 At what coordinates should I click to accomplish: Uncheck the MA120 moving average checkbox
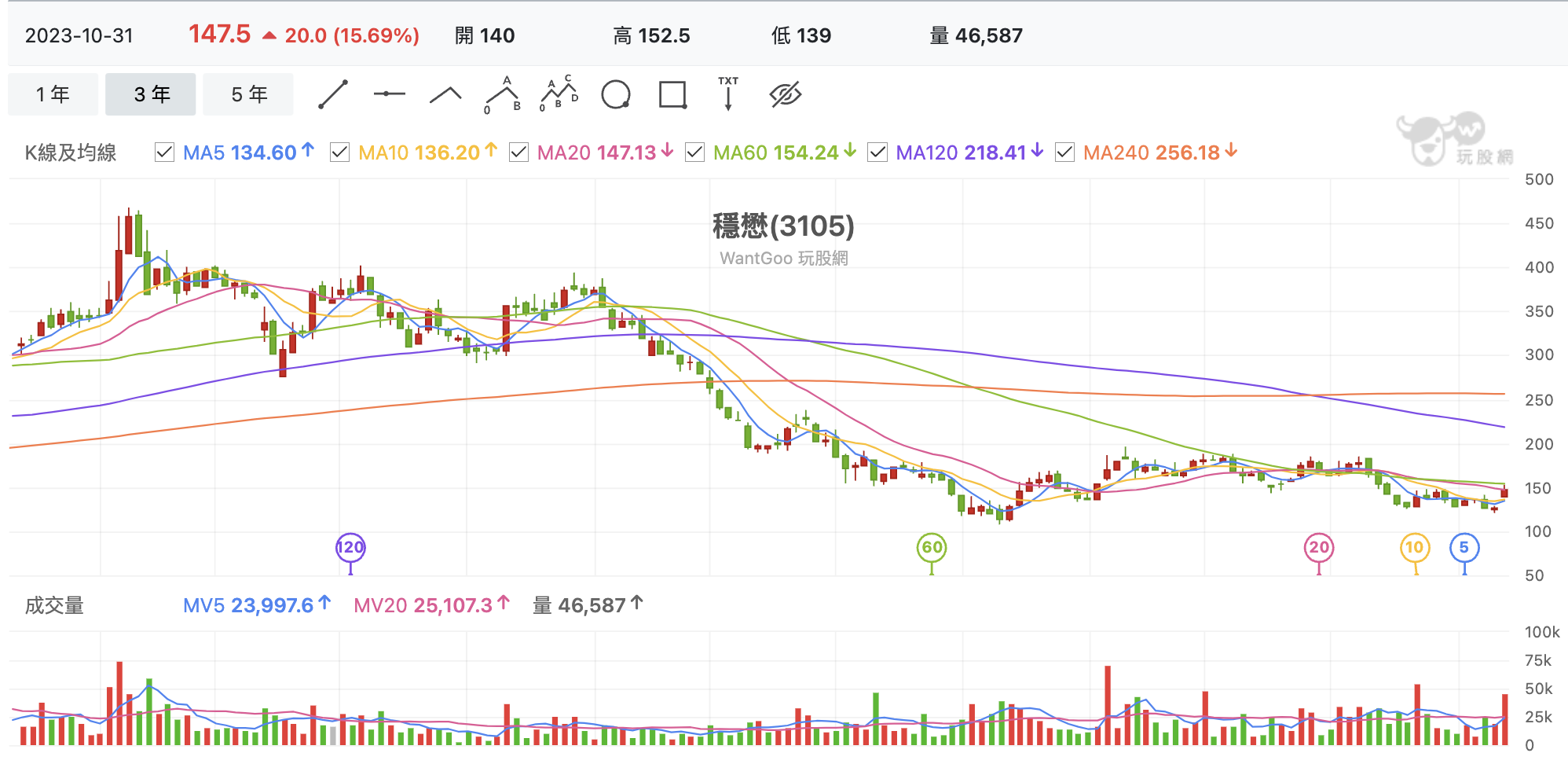tap(877, 152)
